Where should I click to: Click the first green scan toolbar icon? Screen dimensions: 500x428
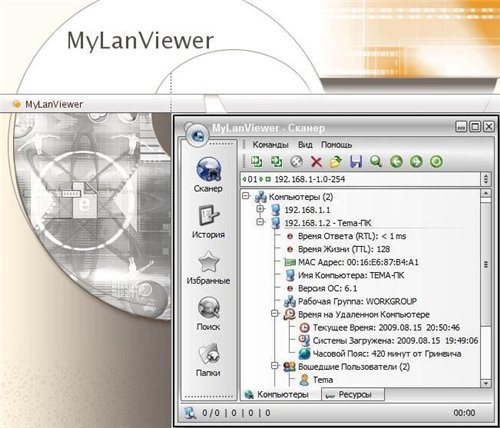pos(256,162)
